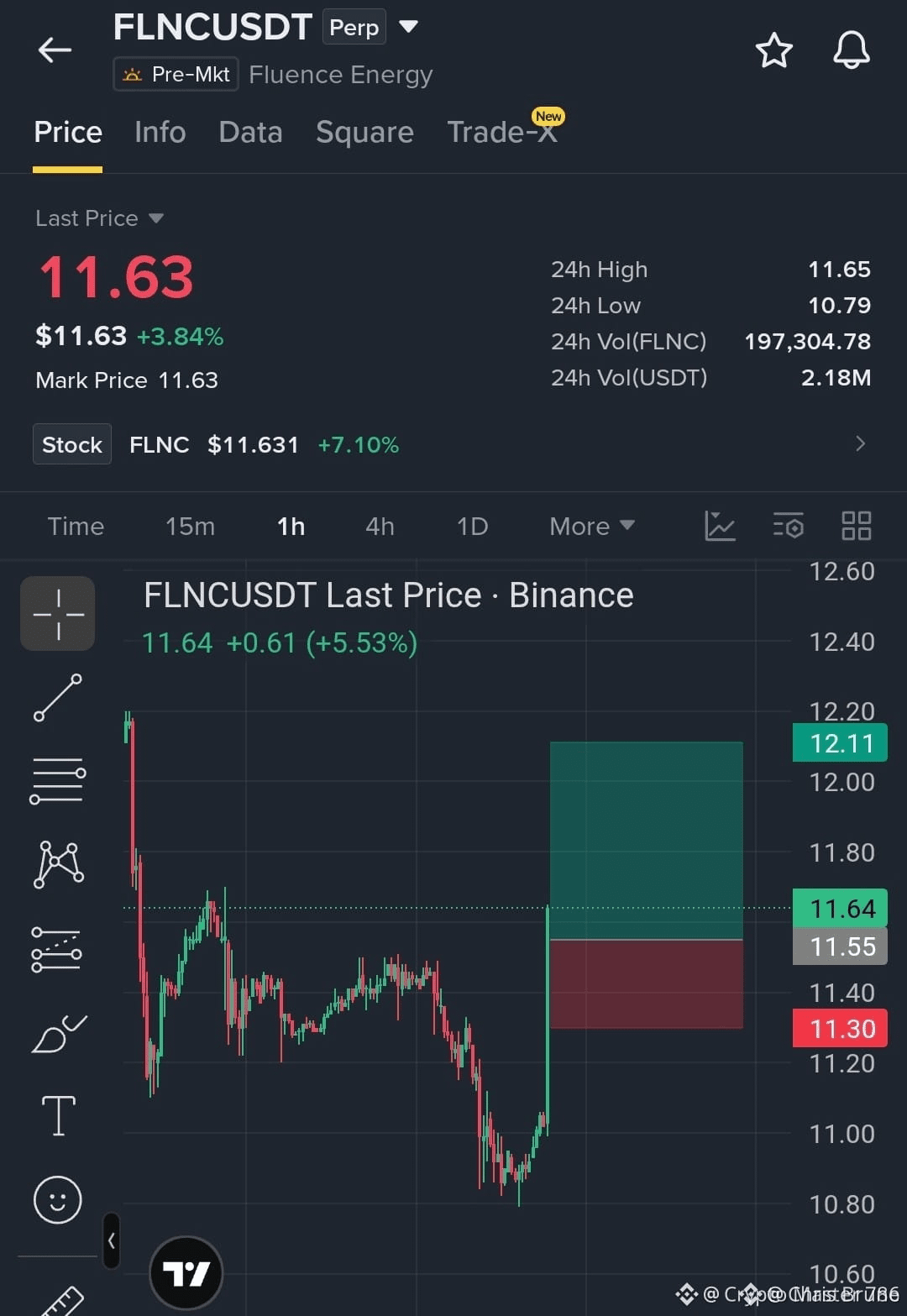Click the stock +7.10% change value
Image resolution: width=907 pixels, height=1316 pixels.
(x=359, y=445)
